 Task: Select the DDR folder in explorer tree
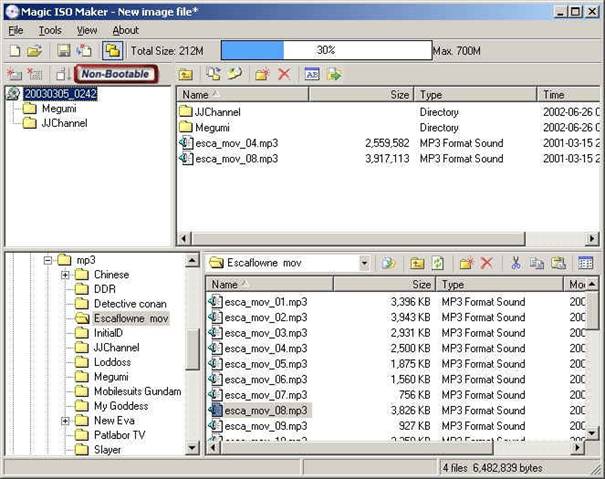(105, 289)
